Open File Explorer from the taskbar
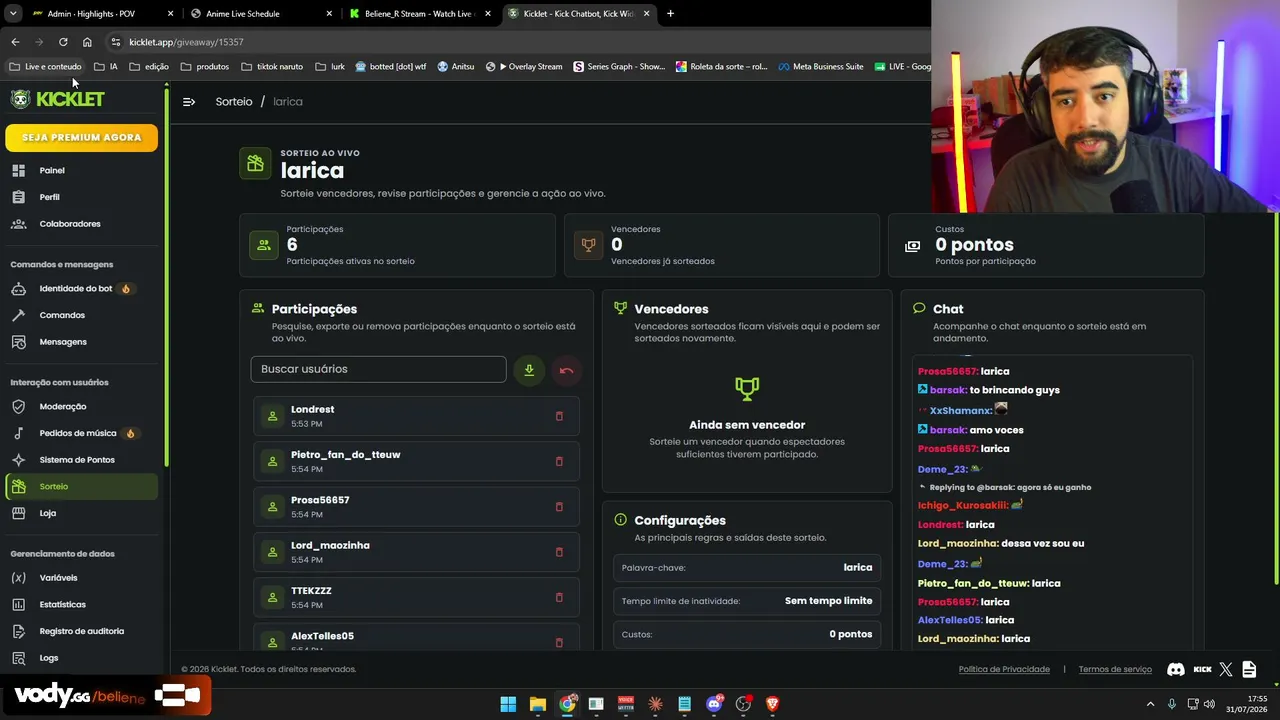The height and width of the screenshot is (720, 1280). click(537, 704)
